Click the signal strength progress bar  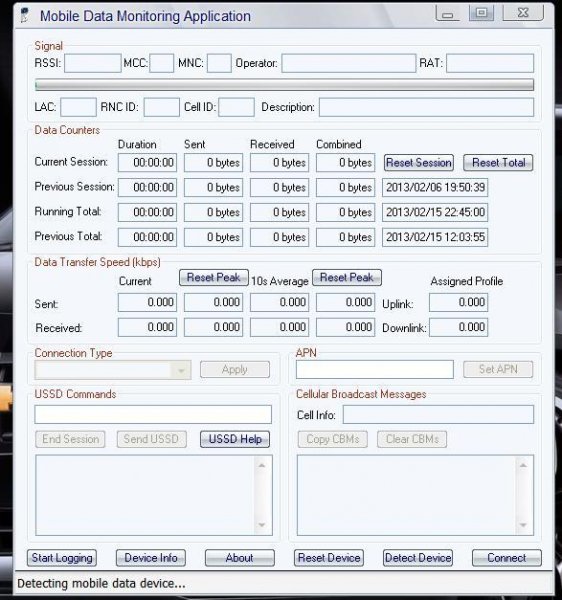pos(284,85)
